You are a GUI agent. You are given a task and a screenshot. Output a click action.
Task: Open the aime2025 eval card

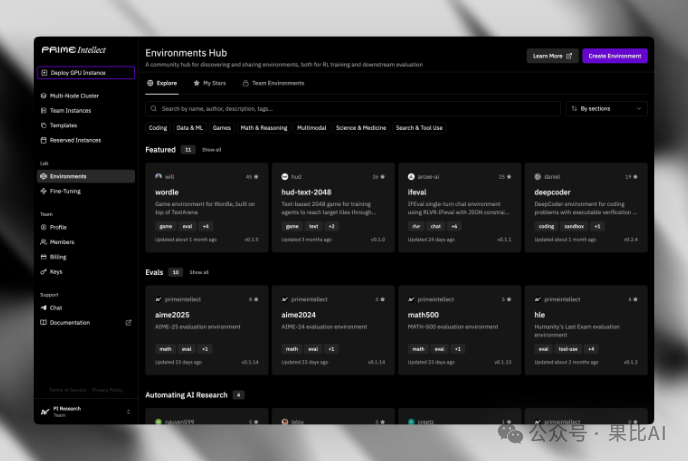point(207,330)
